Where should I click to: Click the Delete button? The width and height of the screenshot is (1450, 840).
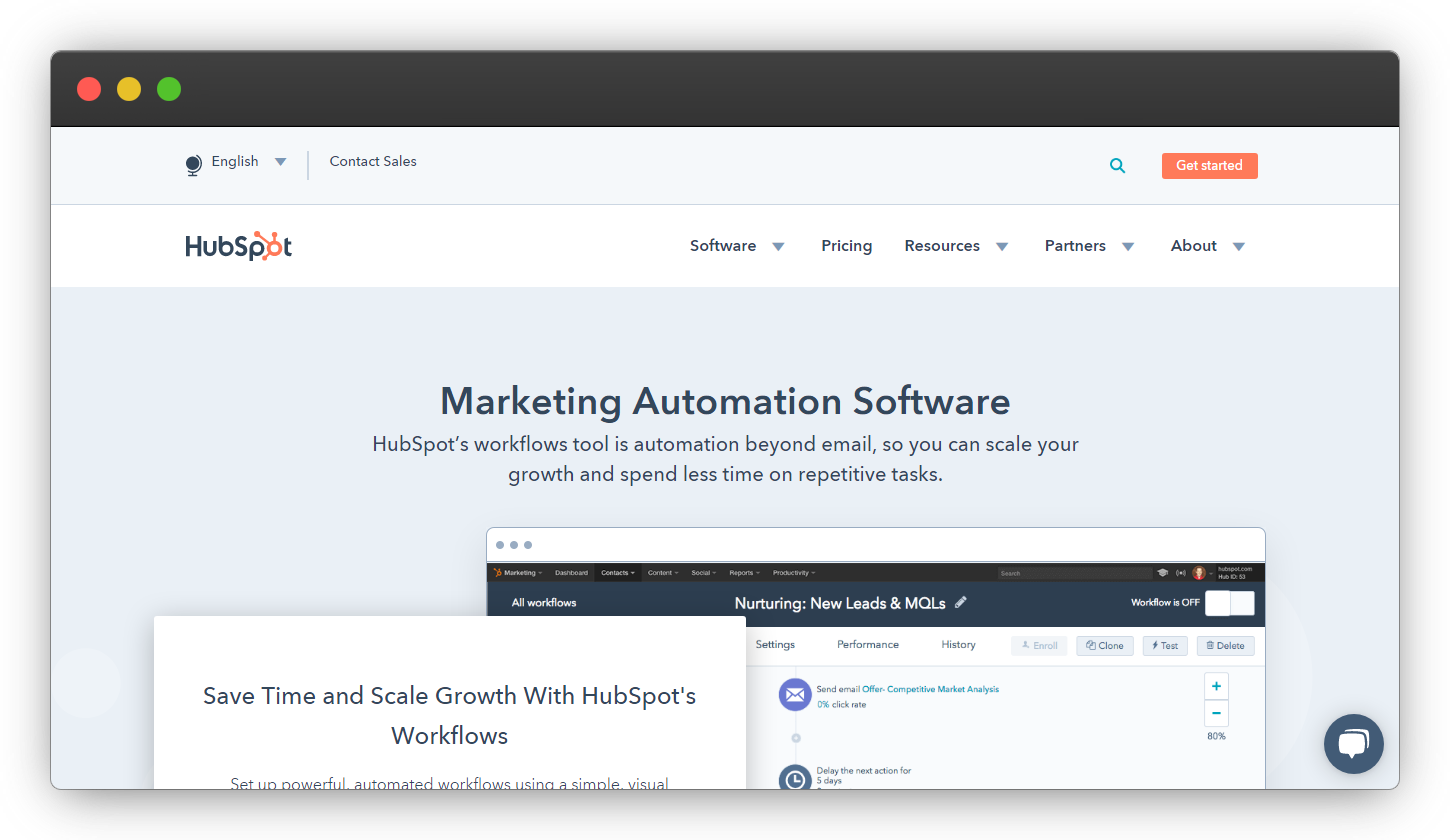coord(1225,646)
